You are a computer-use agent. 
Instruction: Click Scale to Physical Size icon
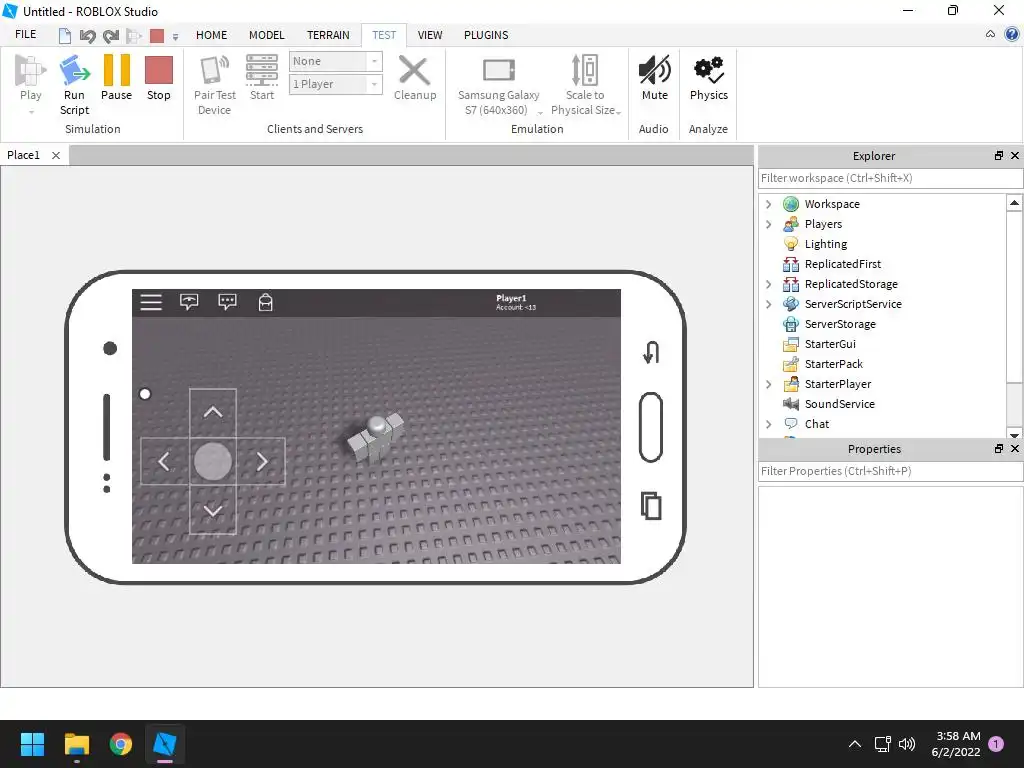(x=585, y=71)
